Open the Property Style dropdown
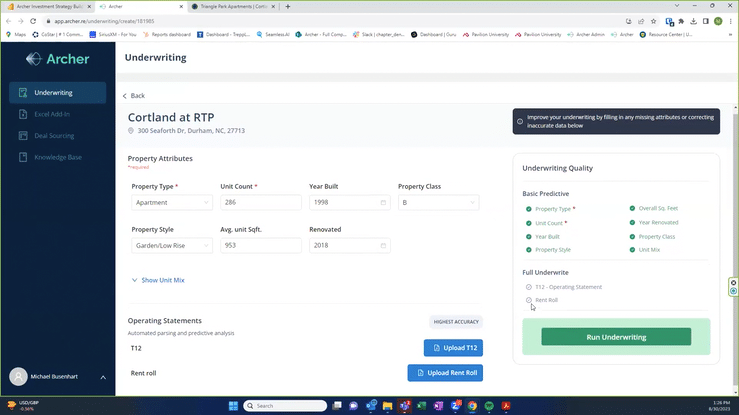 (x=172, y=245)
